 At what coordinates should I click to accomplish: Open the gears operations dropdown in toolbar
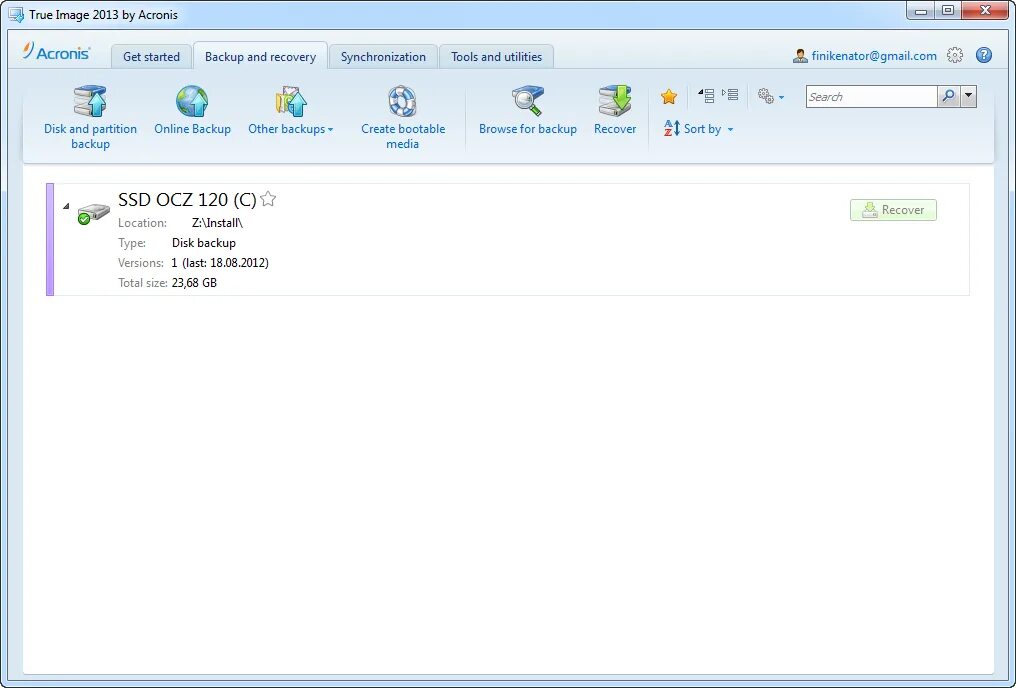tap(770, 97)
